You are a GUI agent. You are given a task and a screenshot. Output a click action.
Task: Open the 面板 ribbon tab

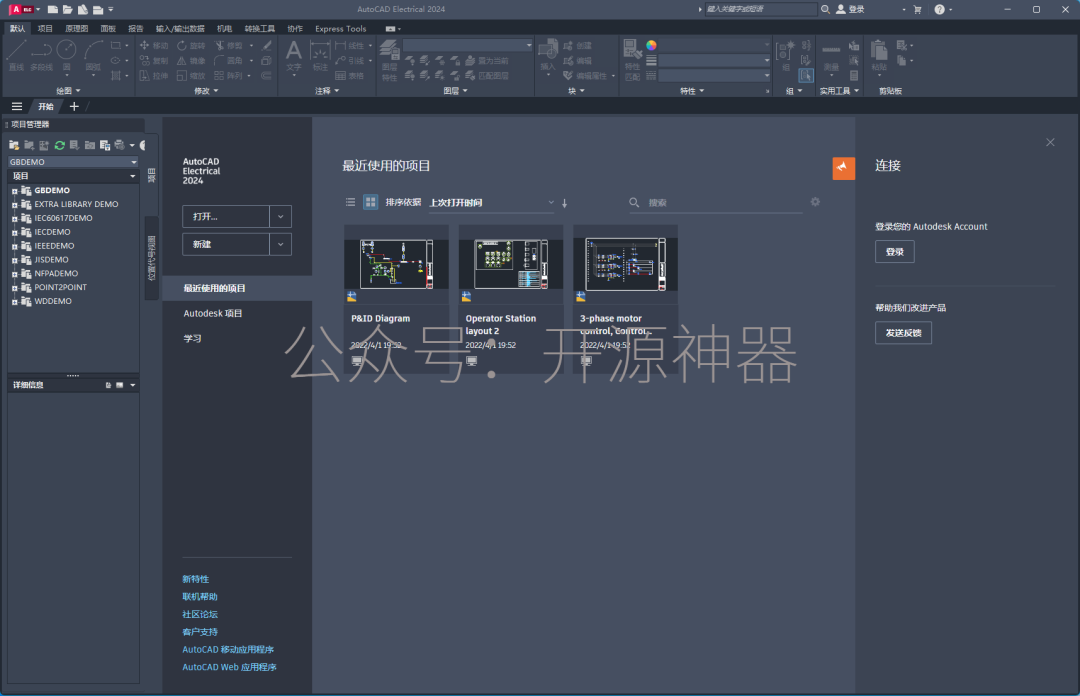pyautogui.click(x=108, y=29)
